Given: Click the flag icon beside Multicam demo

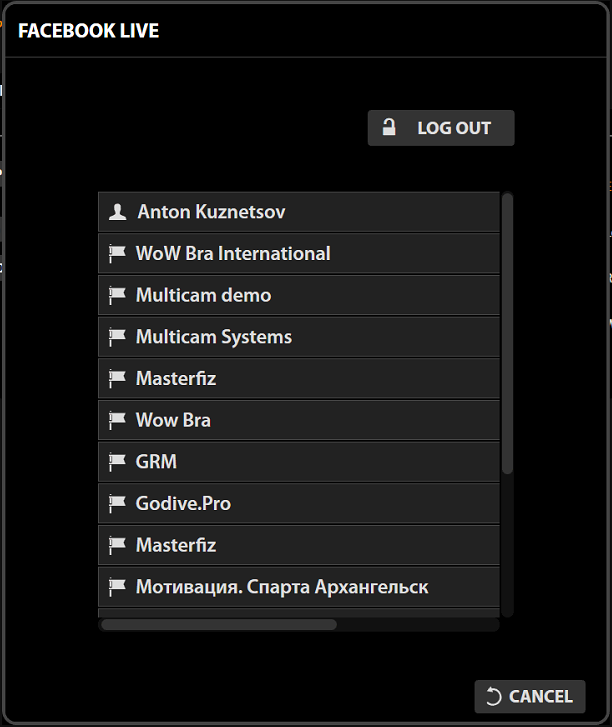Looking at the screenshot, I should pos(117,295).
